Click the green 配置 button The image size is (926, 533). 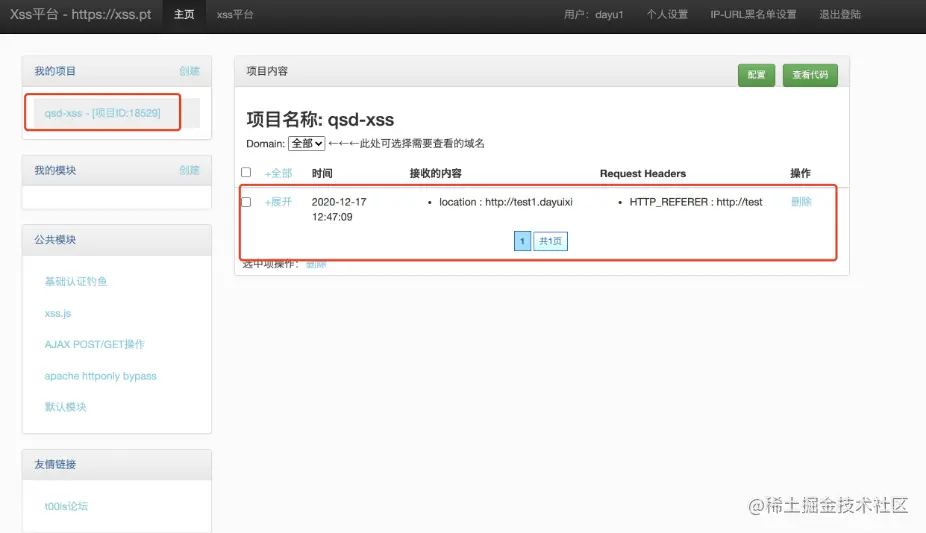pyautogui.click(x=757, y=75)
